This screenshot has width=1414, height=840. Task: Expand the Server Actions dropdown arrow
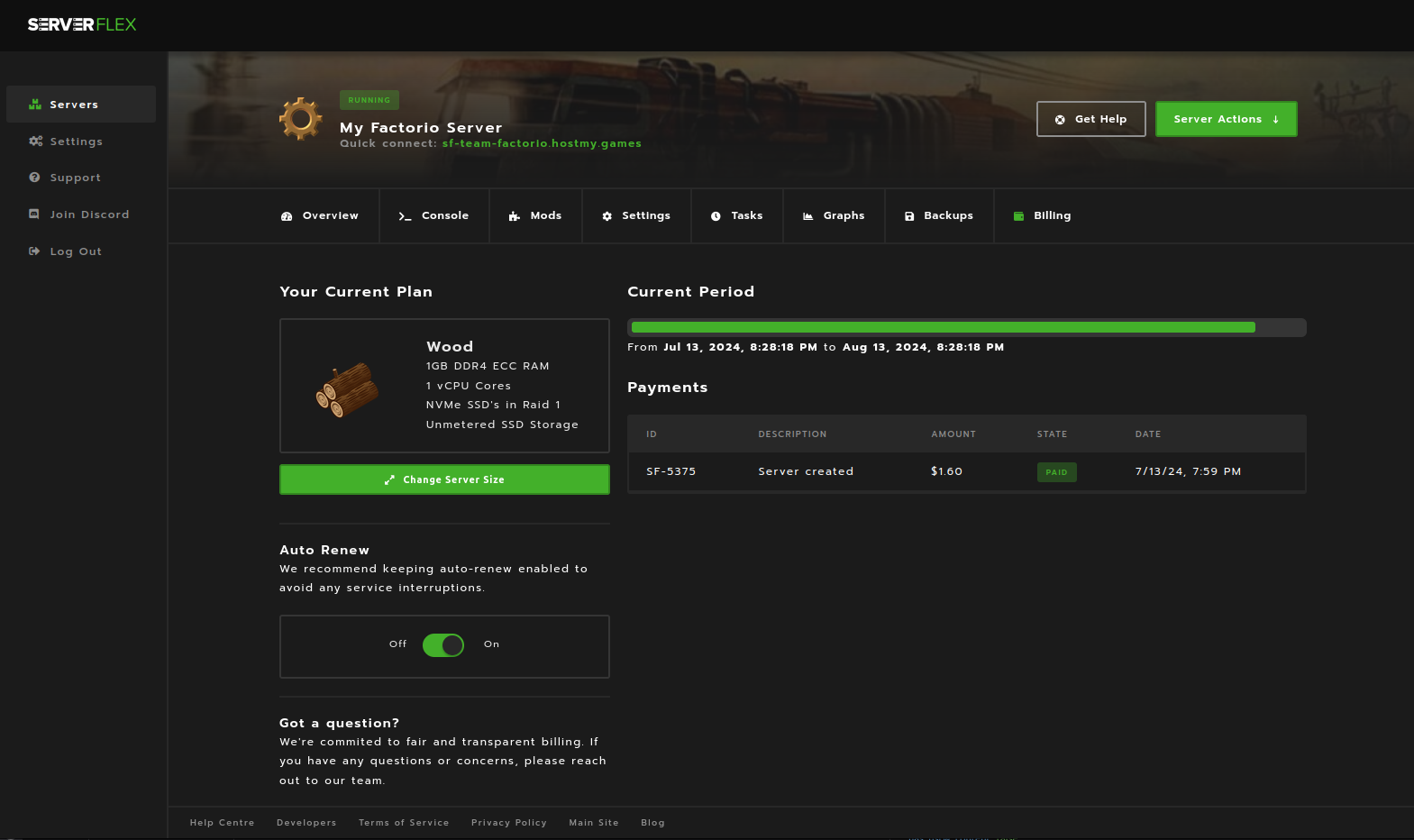tap(1275, 120)
